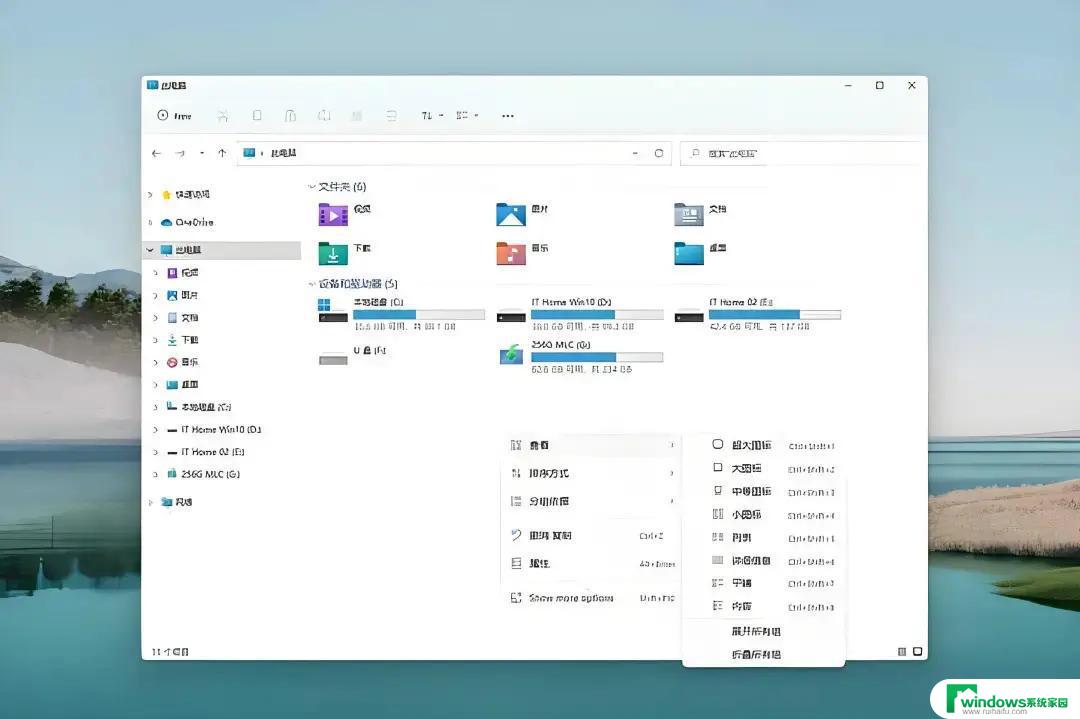Click the Paste clipboard icon in toolbar
The height and width of the screenshot is (719, 1080).
(290, 116)
